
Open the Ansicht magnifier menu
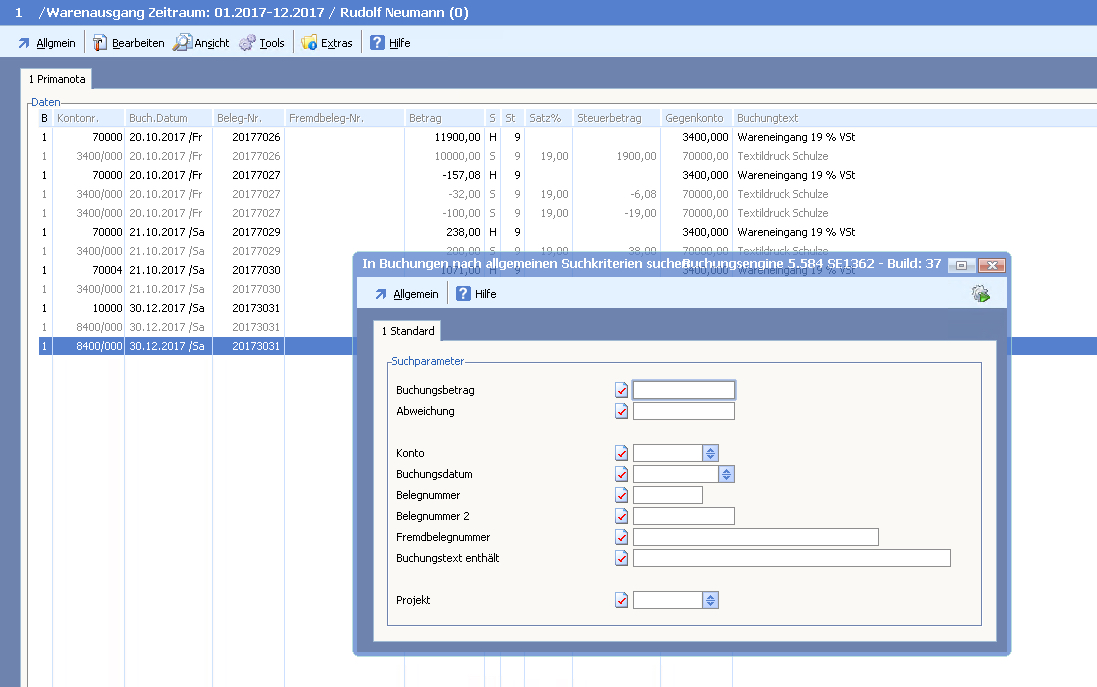pos(201,43)
